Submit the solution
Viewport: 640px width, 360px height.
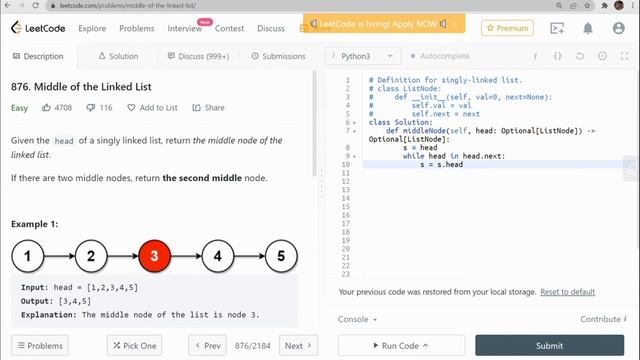(549, 346)
